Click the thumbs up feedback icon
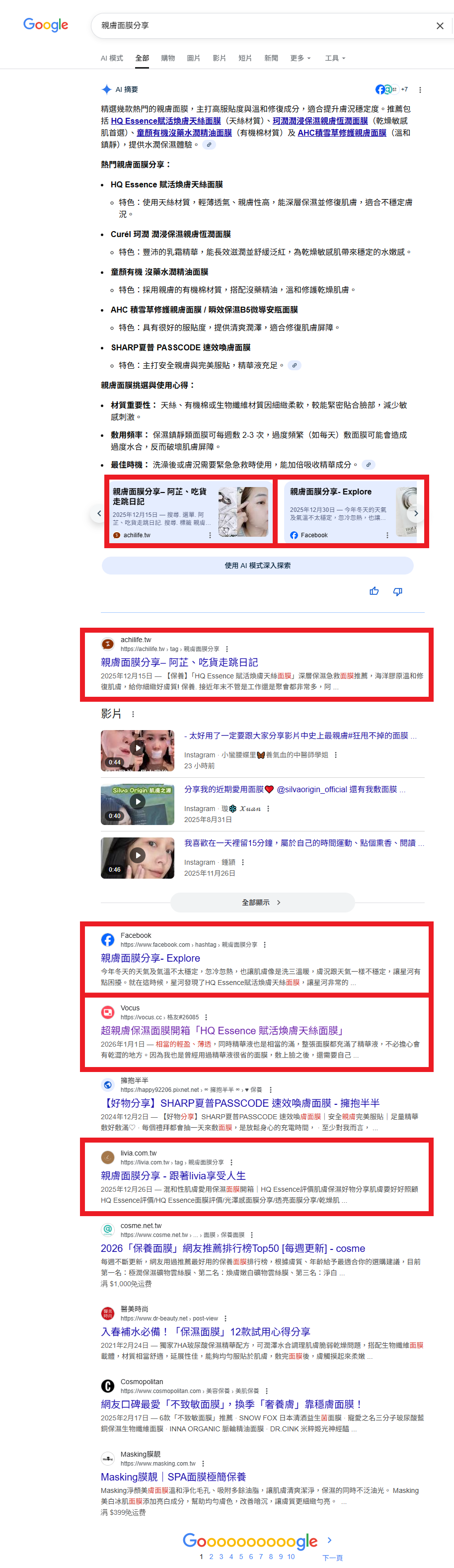 pyautogui.click(x=374, y=591)
